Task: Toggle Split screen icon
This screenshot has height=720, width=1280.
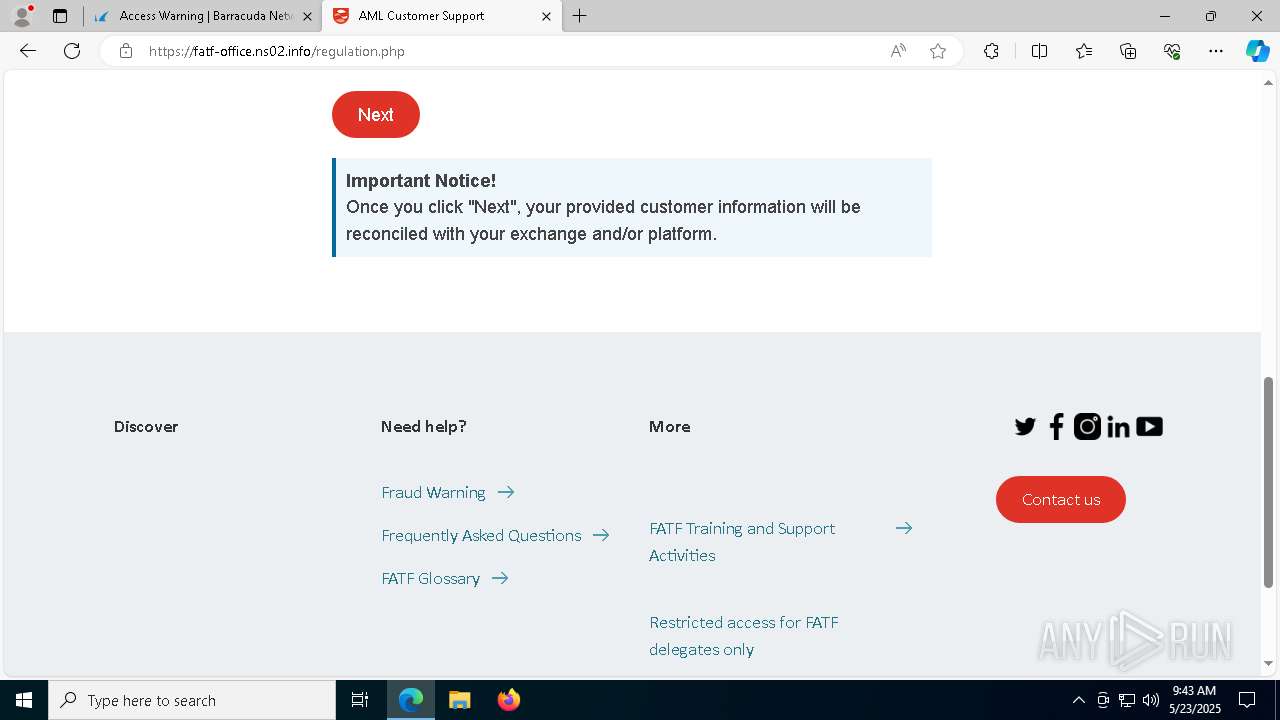Action: 1039,51
